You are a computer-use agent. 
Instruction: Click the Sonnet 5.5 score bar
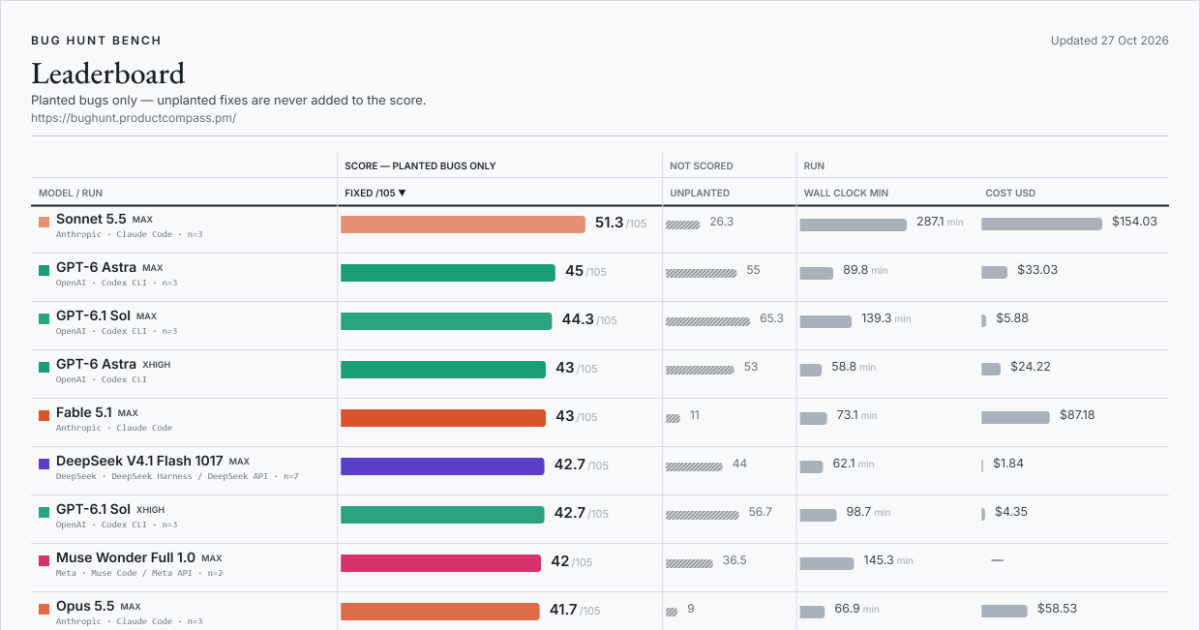point(463,224)
